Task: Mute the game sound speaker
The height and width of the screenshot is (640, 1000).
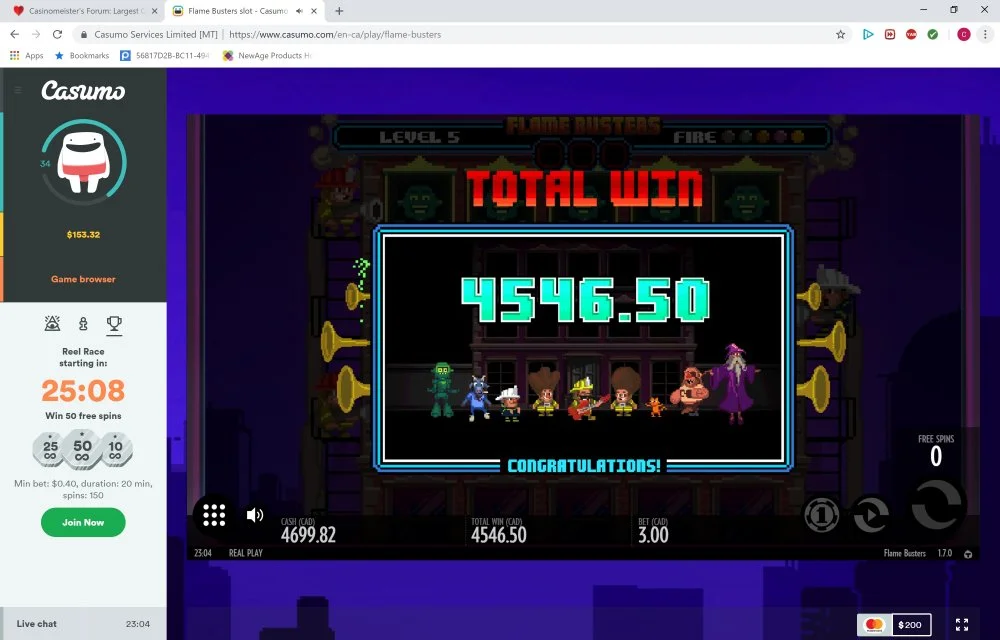Action: click(255, 515)
